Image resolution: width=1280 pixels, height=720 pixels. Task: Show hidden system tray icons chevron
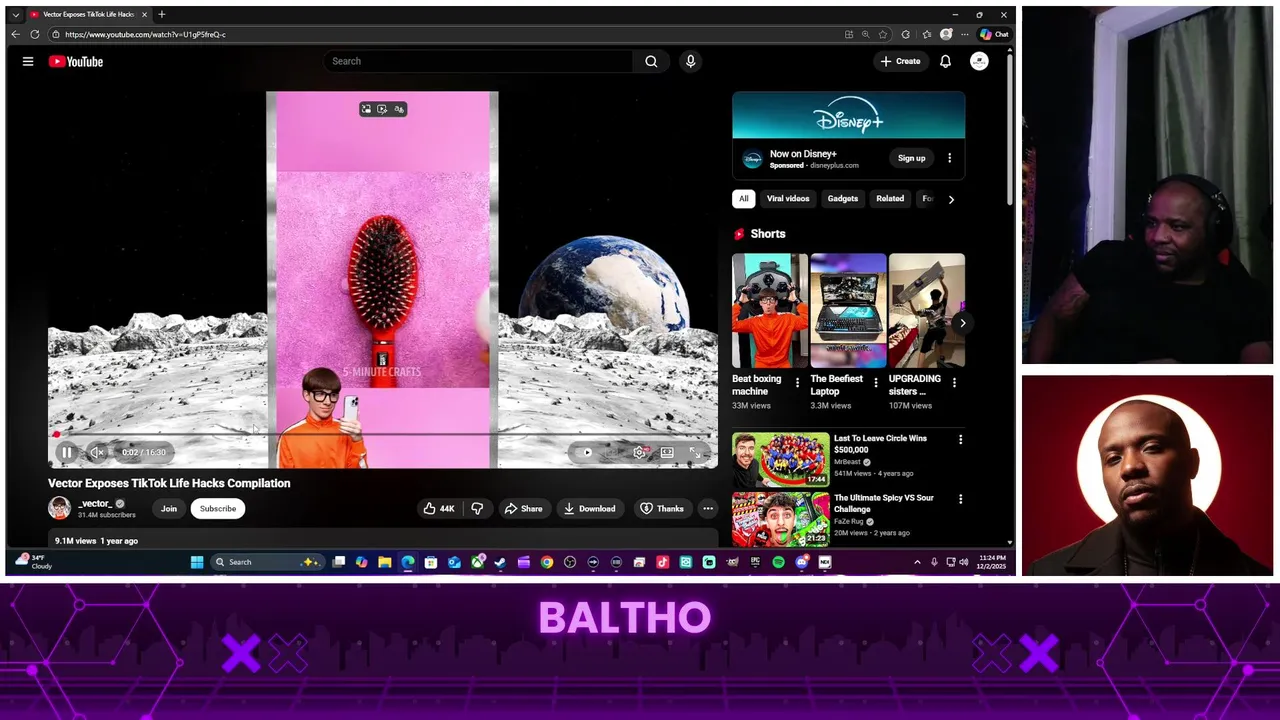(917, 562)
